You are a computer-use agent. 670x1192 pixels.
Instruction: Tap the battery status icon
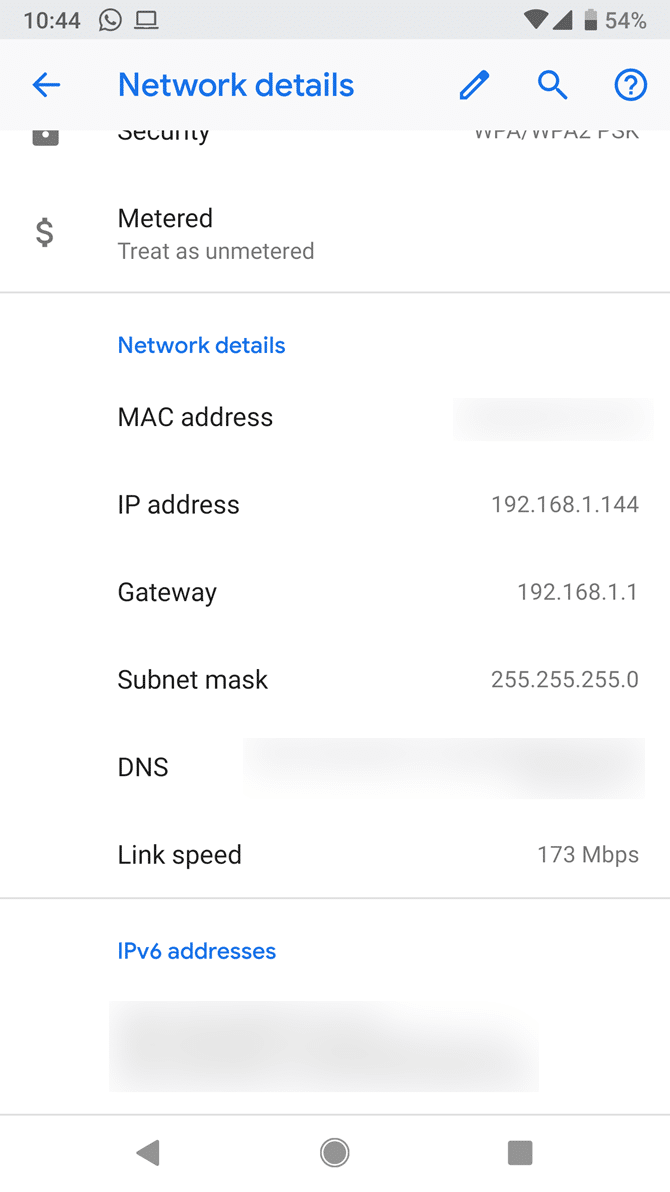pos(590,20)
